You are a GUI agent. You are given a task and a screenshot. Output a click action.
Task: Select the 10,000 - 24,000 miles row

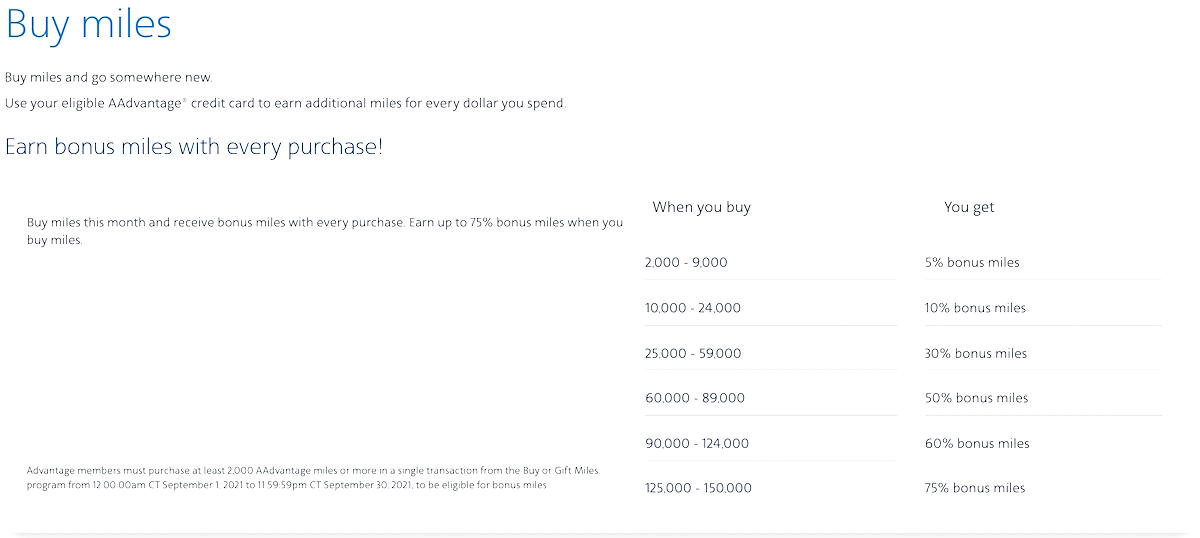click(904, 308)
